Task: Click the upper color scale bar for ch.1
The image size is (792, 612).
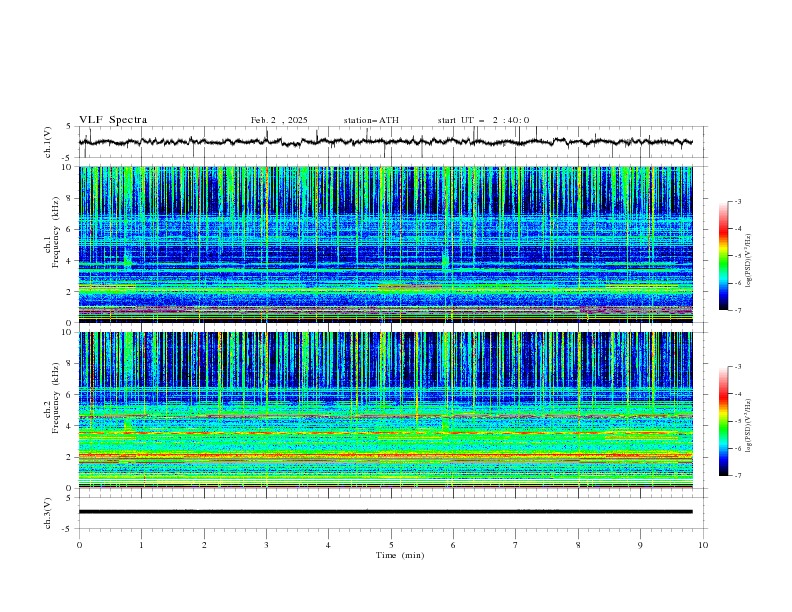Action: pyautogui.click(x=724, y=256)
